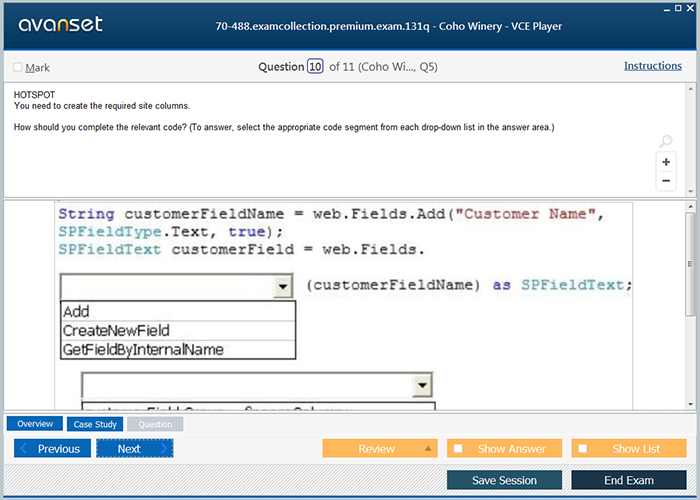
Task: Click answer area scroll down arrow
Action: coord(690,404)
